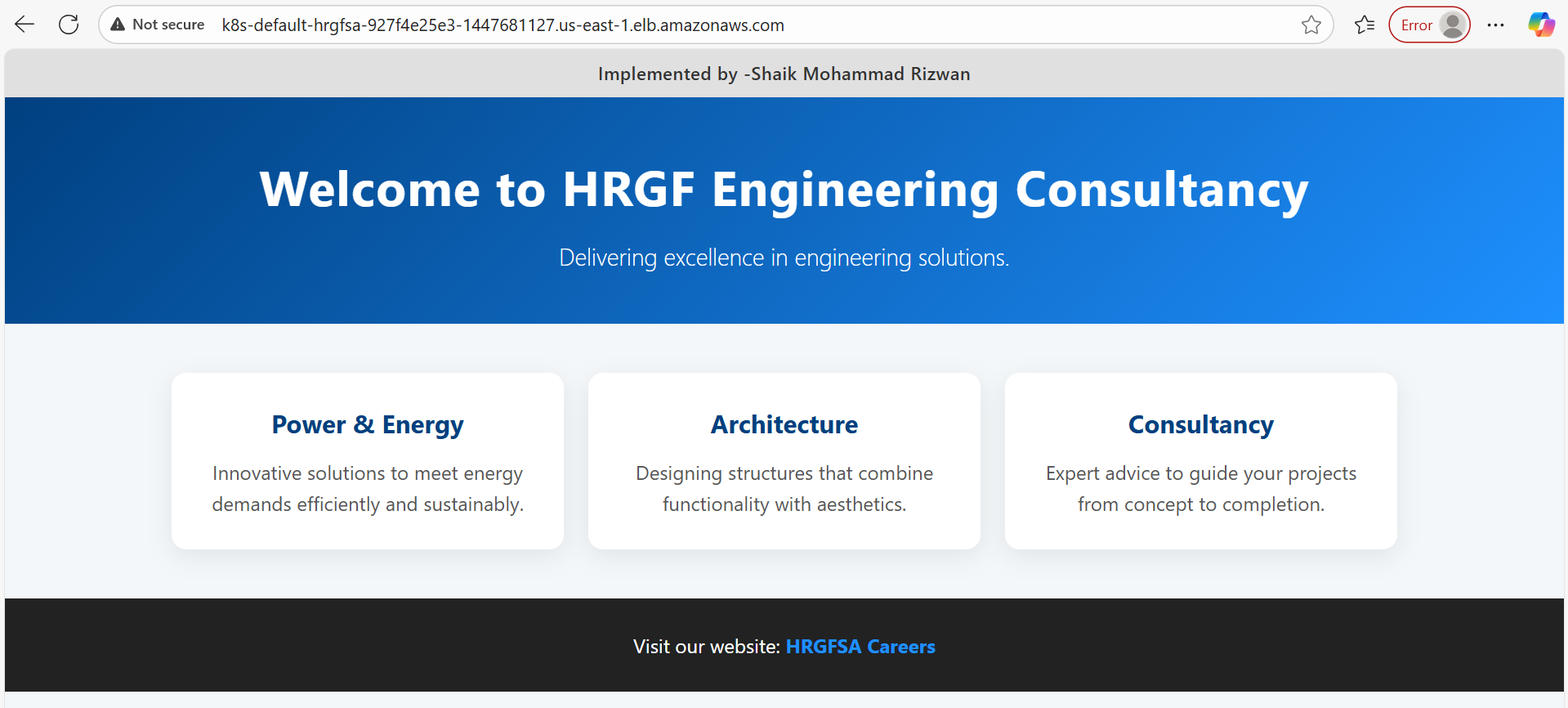The image size is (1568, 708).
Task: Click the Error profile button
Action: tap(1429, 25)
